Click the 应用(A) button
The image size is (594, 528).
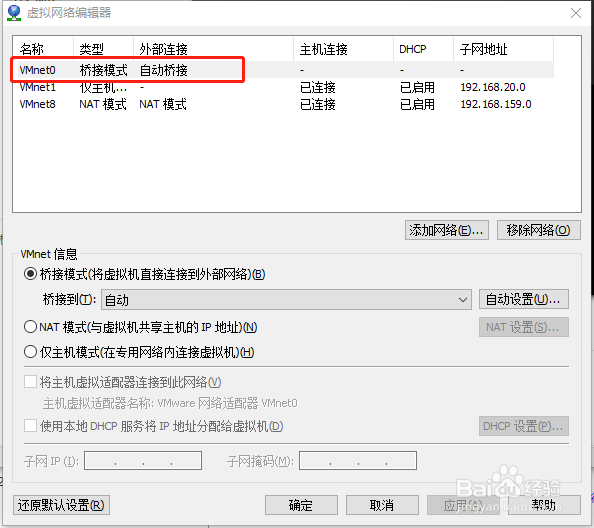coord(463,505)
